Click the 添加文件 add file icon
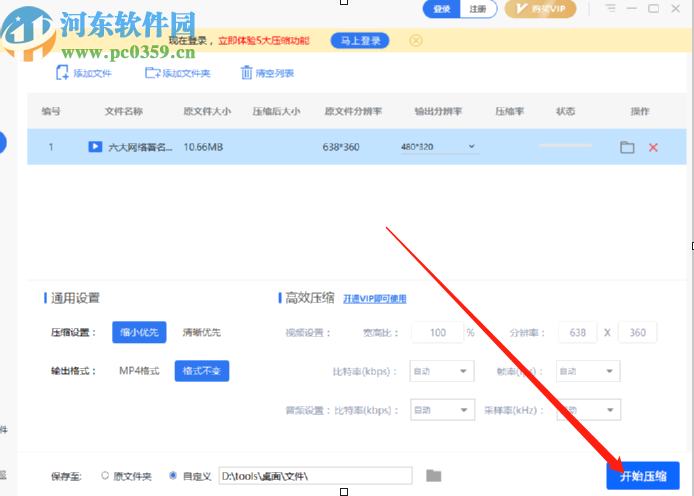694x496 pixels. pos(62,73)
